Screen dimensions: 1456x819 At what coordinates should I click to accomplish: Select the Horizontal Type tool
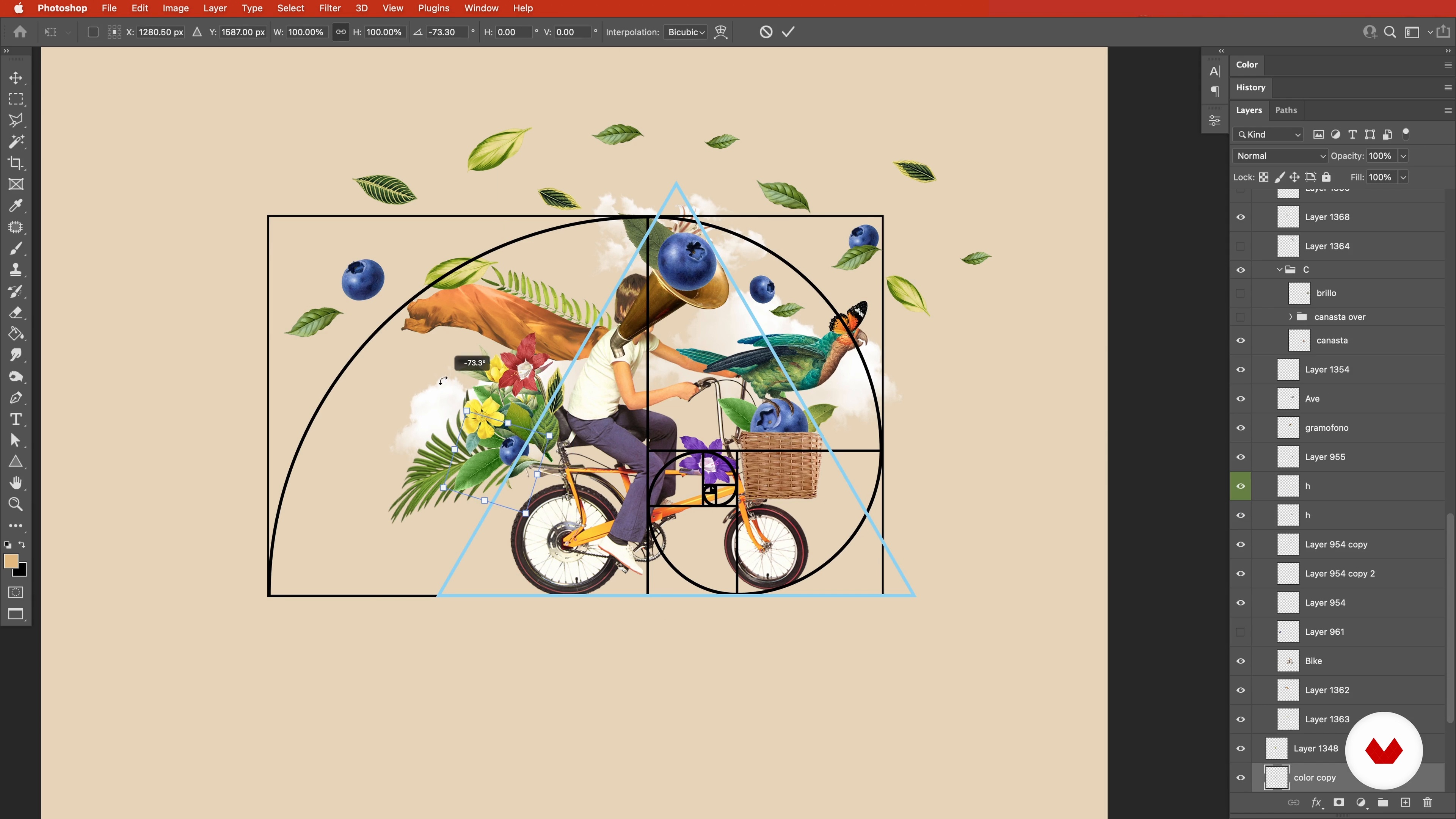(16, 419)
